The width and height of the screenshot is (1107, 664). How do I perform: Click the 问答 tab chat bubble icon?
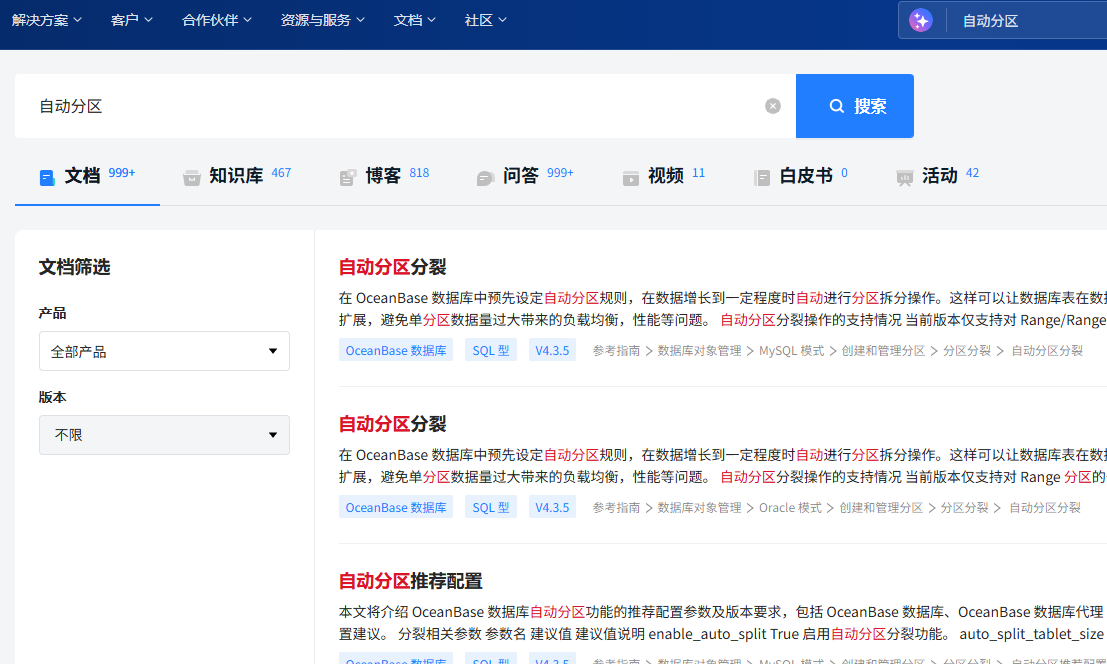click(485, 178)
